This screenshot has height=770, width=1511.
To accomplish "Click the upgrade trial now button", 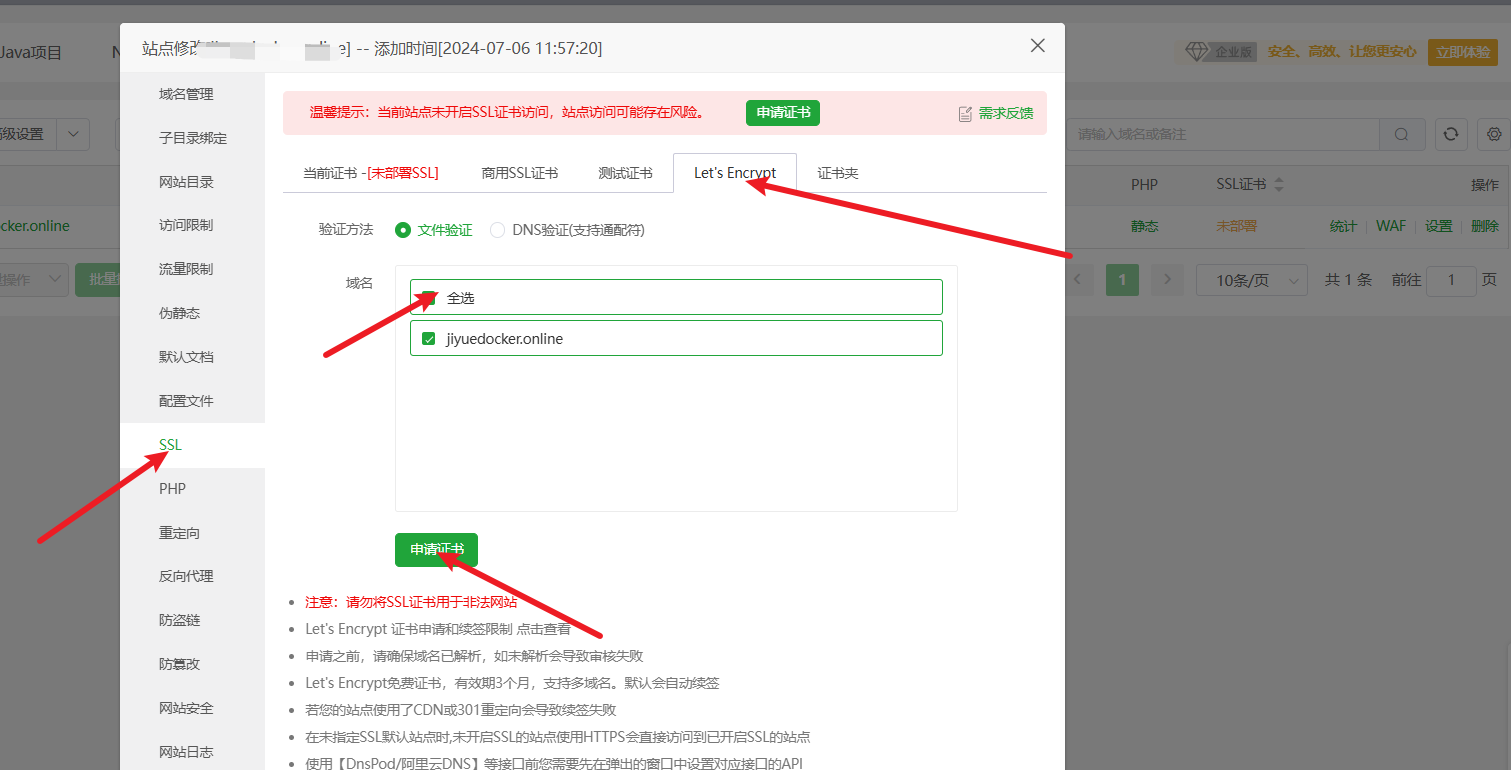I will click(1463, 52).
